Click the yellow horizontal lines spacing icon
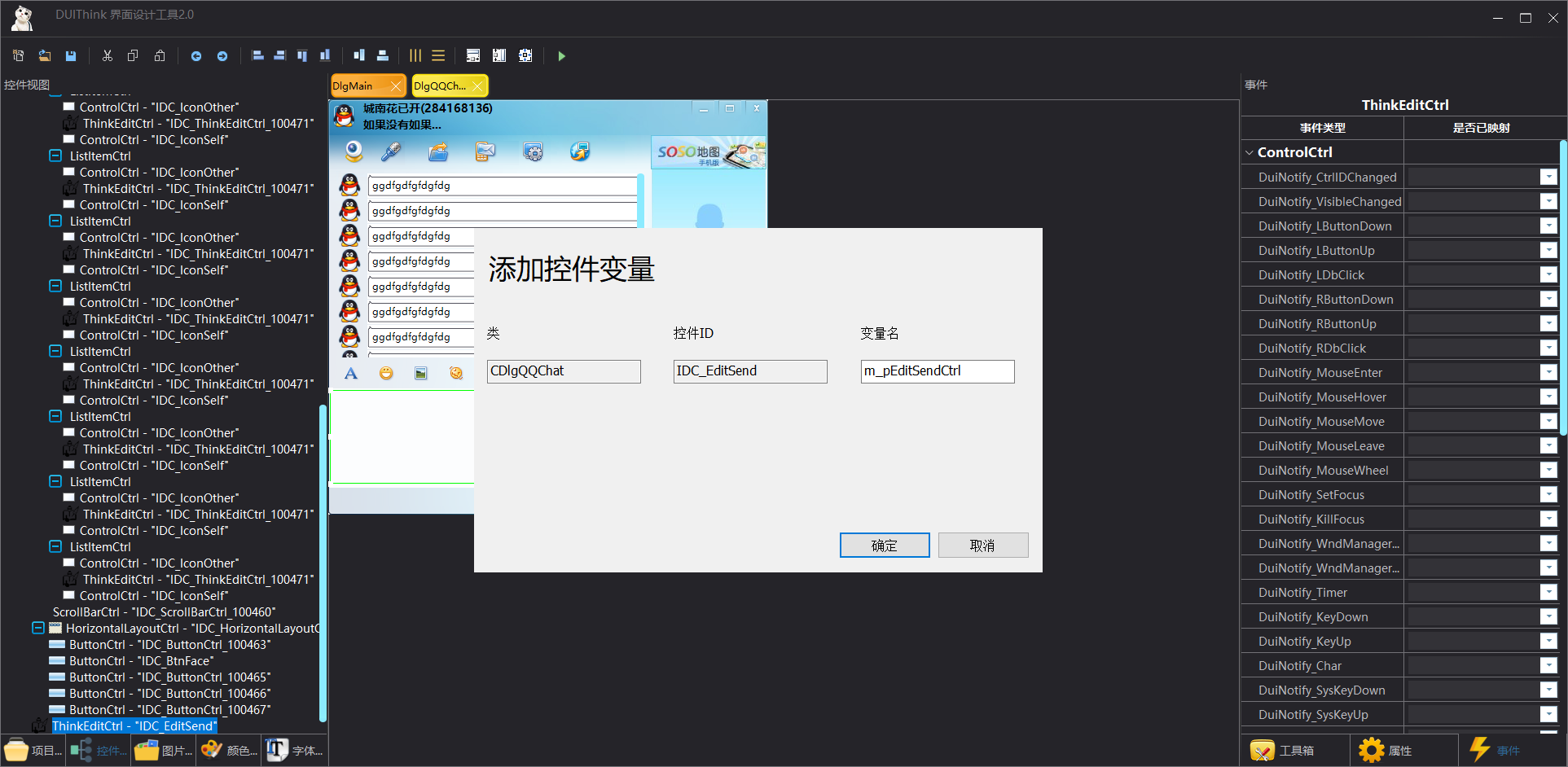 click(x=438, y=56)
